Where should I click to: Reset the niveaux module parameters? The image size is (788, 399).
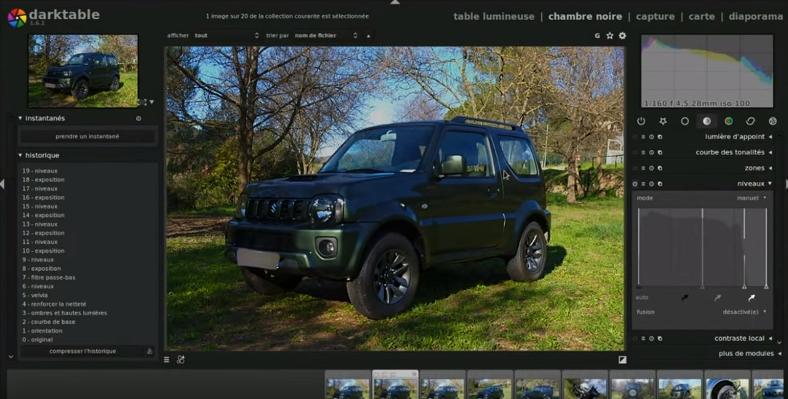tap(651, 184)
